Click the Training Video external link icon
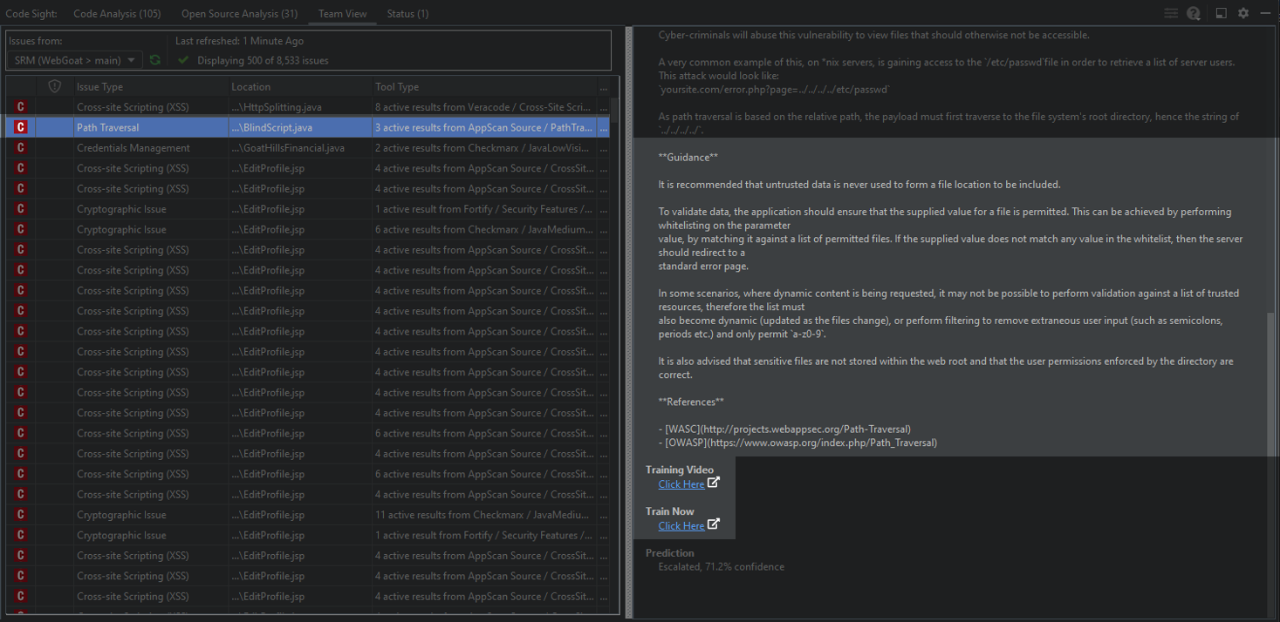The width and height of the screenshot is (1280, 622). click(x=713, y=483)
